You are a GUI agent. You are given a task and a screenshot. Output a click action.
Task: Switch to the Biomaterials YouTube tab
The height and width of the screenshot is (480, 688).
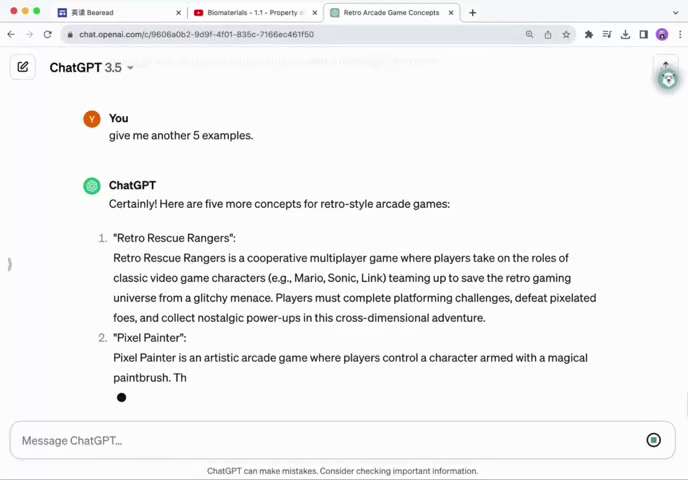coord(256,13)
